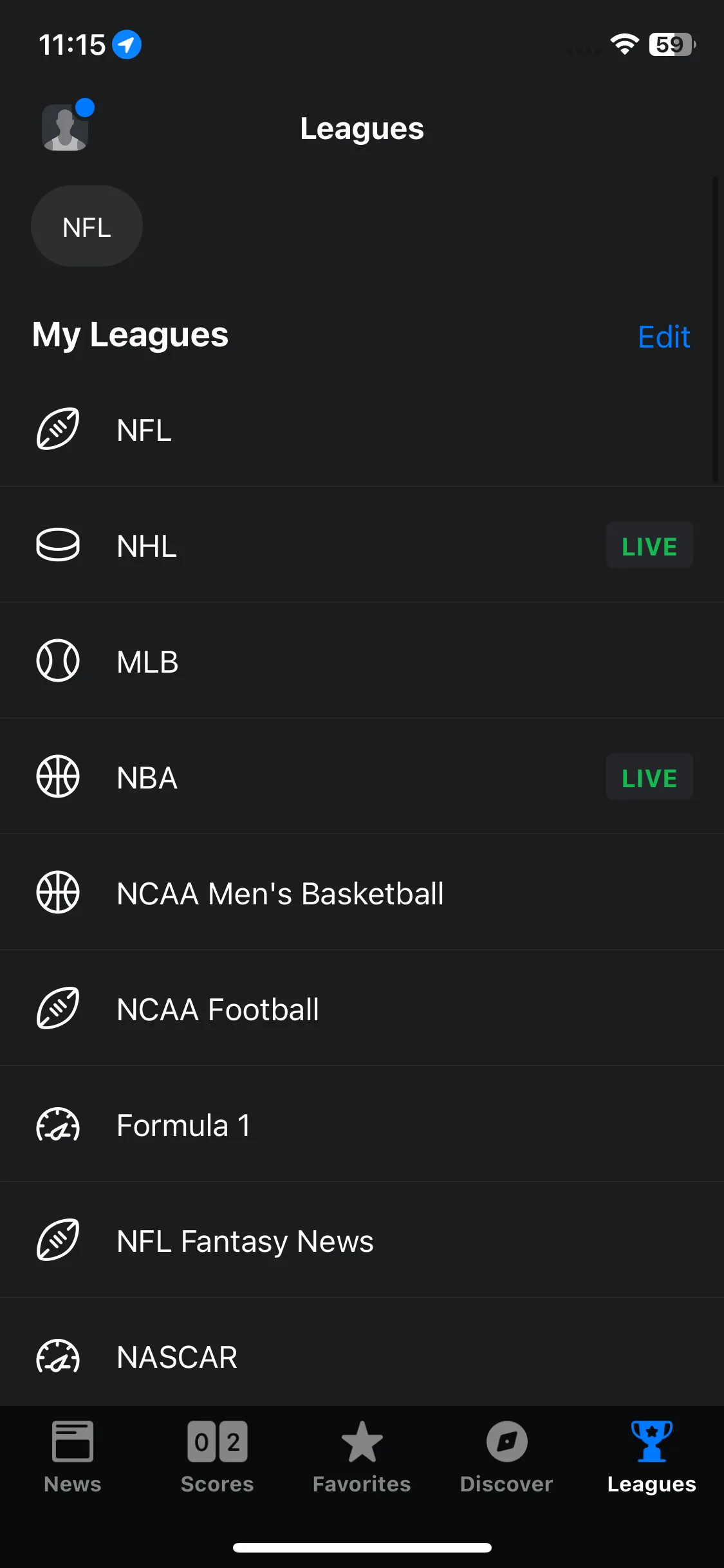Viewport: 724px width, 1568px height.
Task: Tap the NHL hockey puck icon
Action: pyautogui.click(x=58, y=545)
